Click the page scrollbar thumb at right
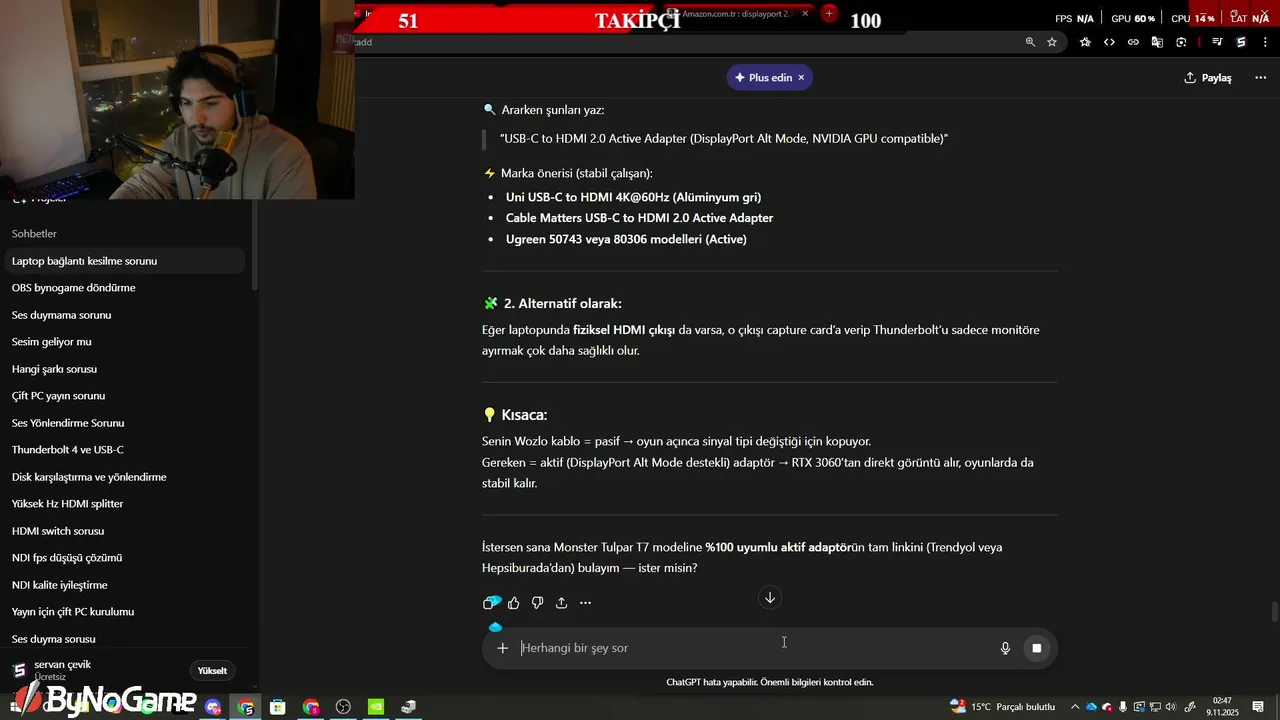 [1274, 612]
